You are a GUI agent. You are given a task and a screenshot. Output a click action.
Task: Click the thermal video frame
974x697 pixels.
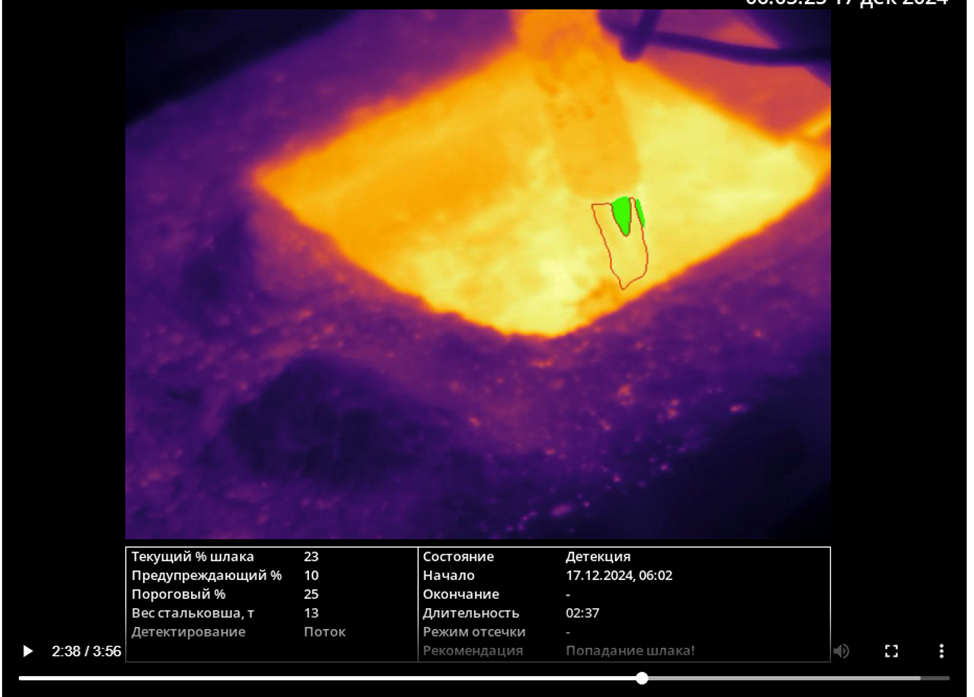pyautogui.click(x=478, y=274)
